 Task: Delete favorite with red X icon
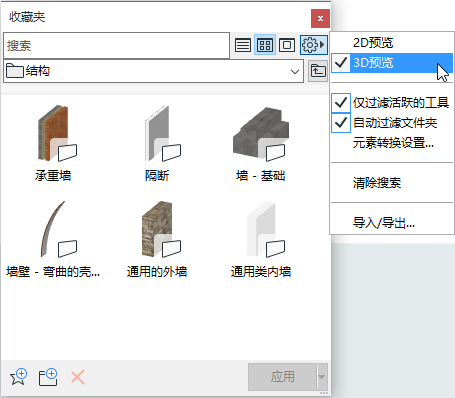(78, 377)
